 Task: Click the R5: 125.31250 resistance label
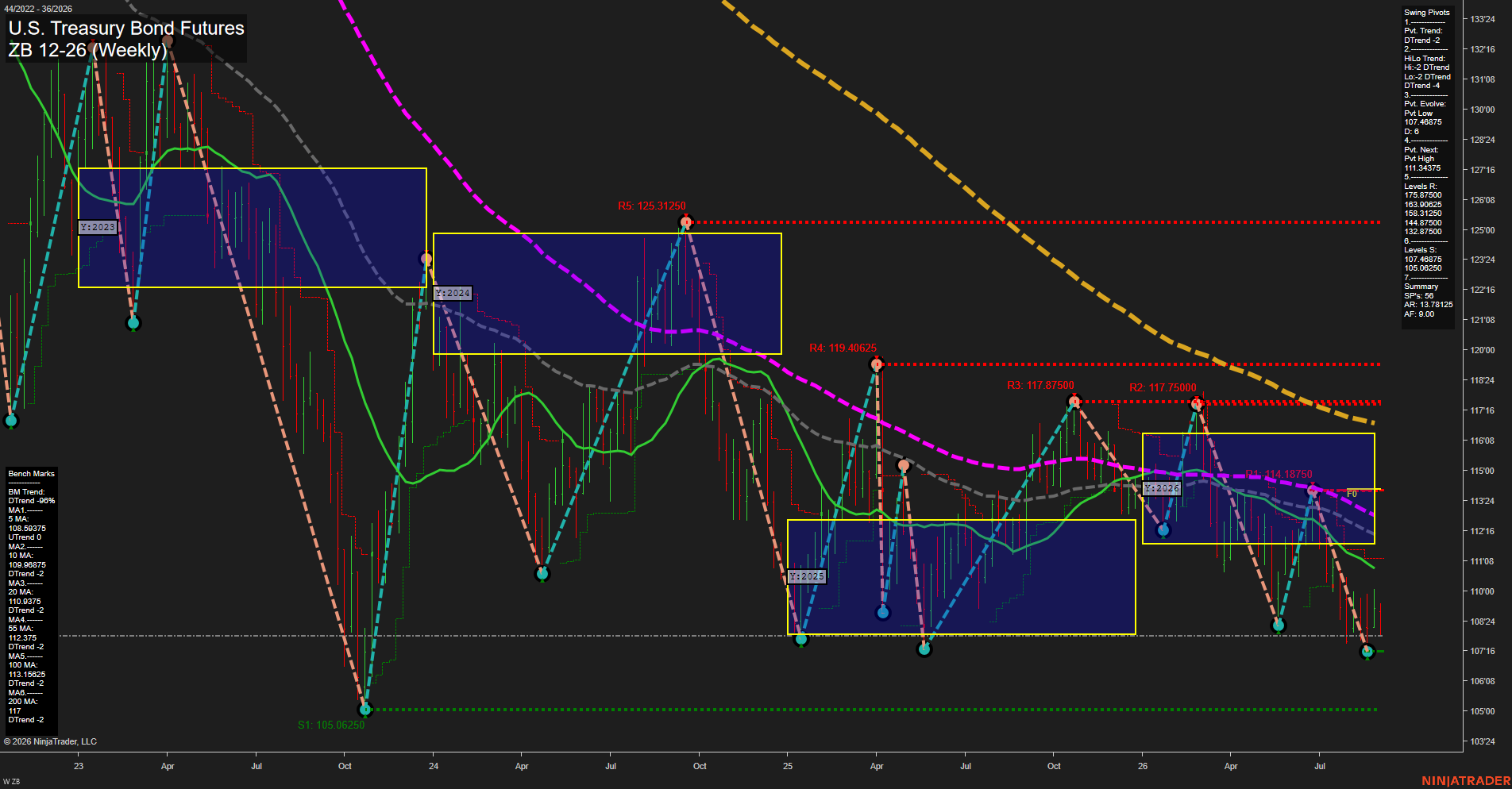pyautogui.click(x=652, y=206)
